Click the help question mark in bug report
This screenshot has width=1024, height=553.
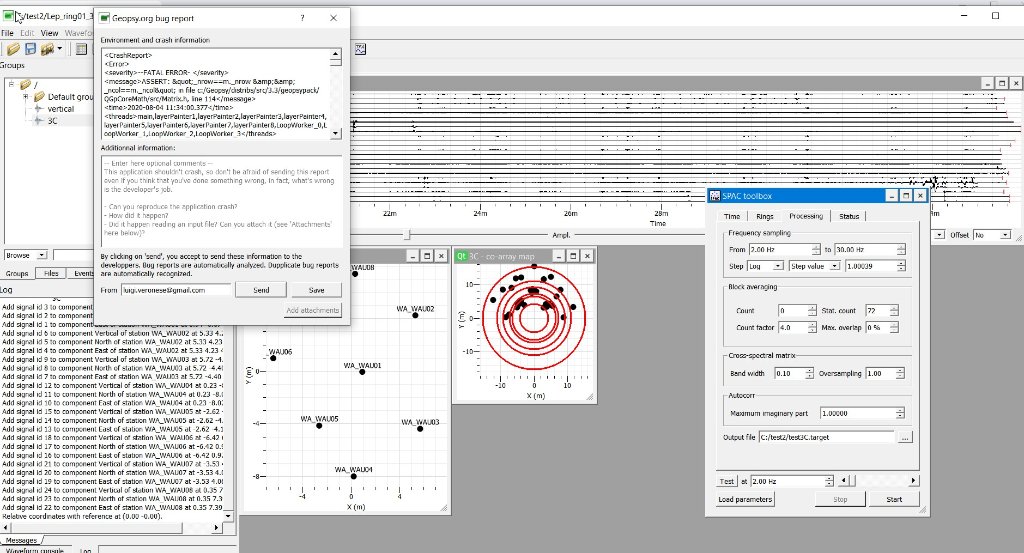(303, 18)
